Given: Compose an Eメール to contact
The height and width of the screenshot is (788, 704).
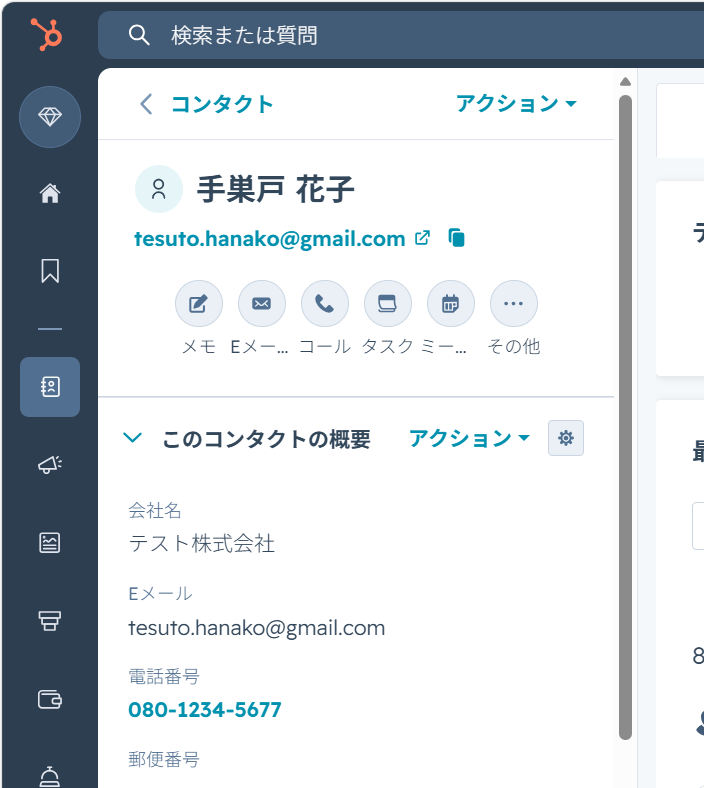Looking at the screenshot, I should [262, 304].
